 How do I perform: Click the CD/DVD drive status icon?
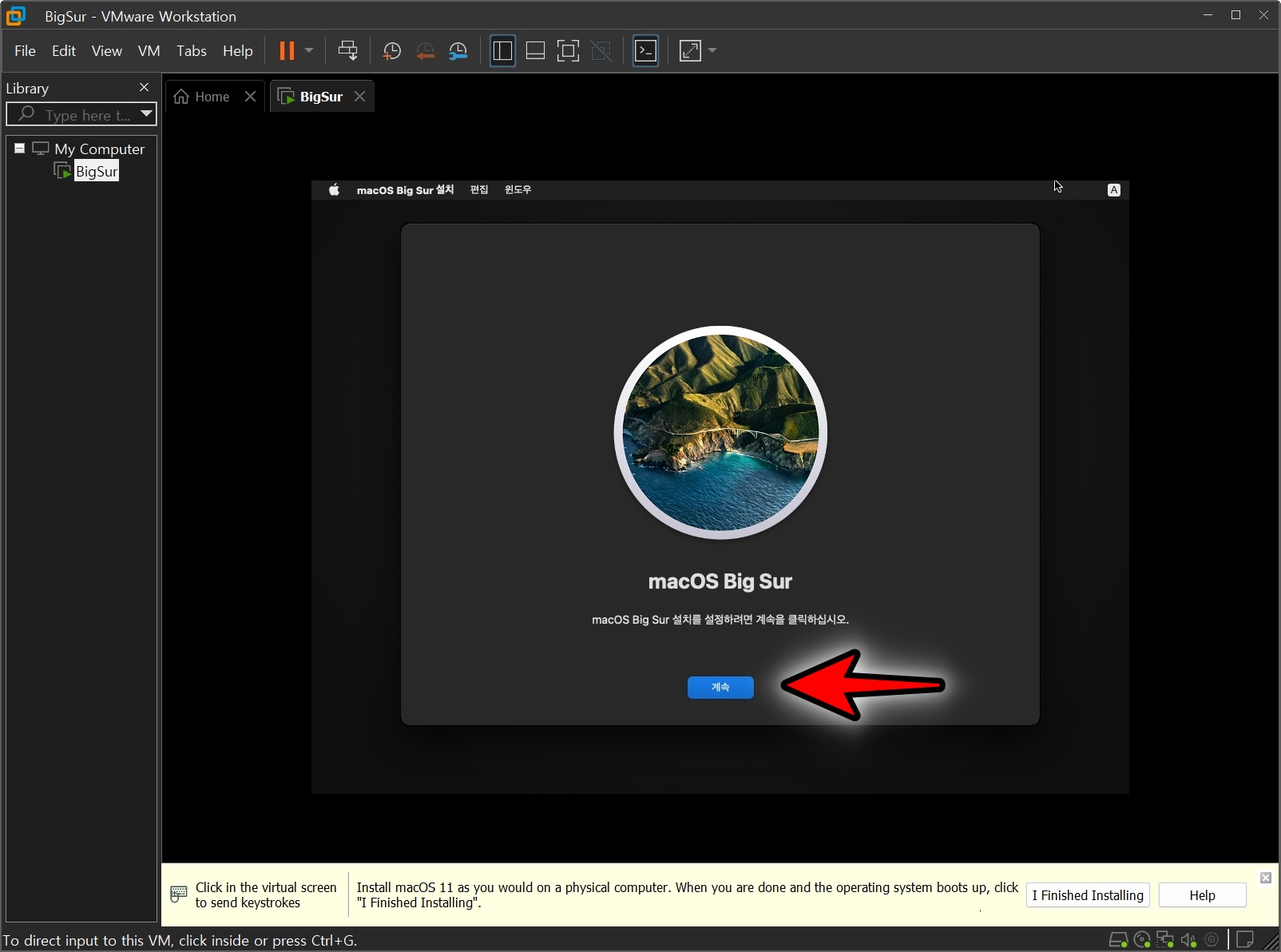coord(1142,940)
